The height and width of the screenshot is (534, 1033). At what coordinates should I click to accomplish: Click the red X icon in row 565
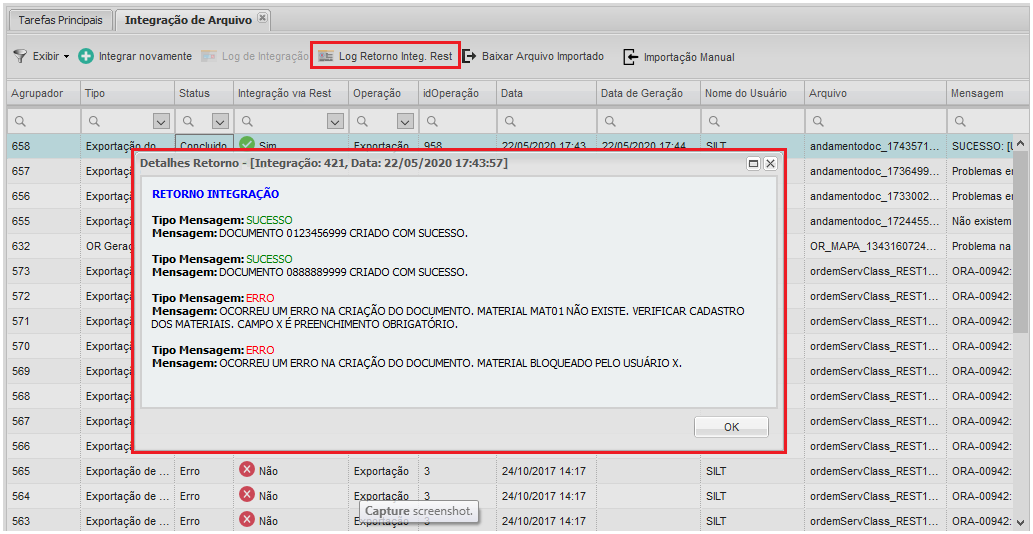click(247, 469)
